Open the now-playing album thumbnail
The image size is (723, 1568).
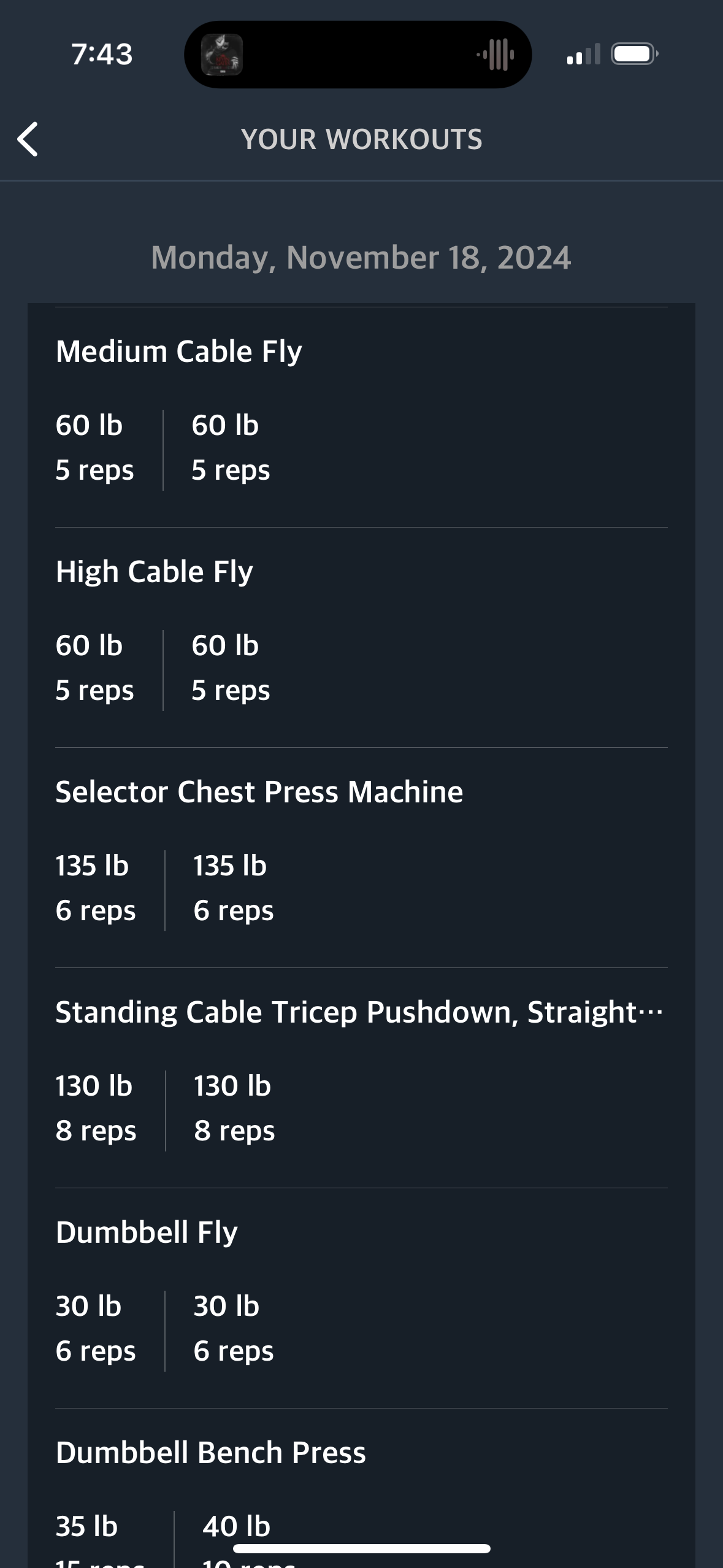222,55
